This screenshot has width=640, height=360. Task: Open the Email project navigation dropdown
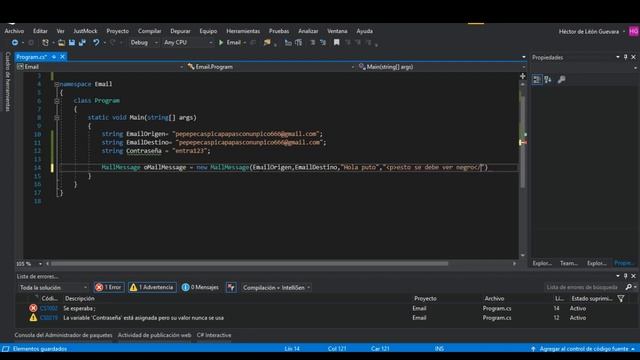(x=100, y=67)
